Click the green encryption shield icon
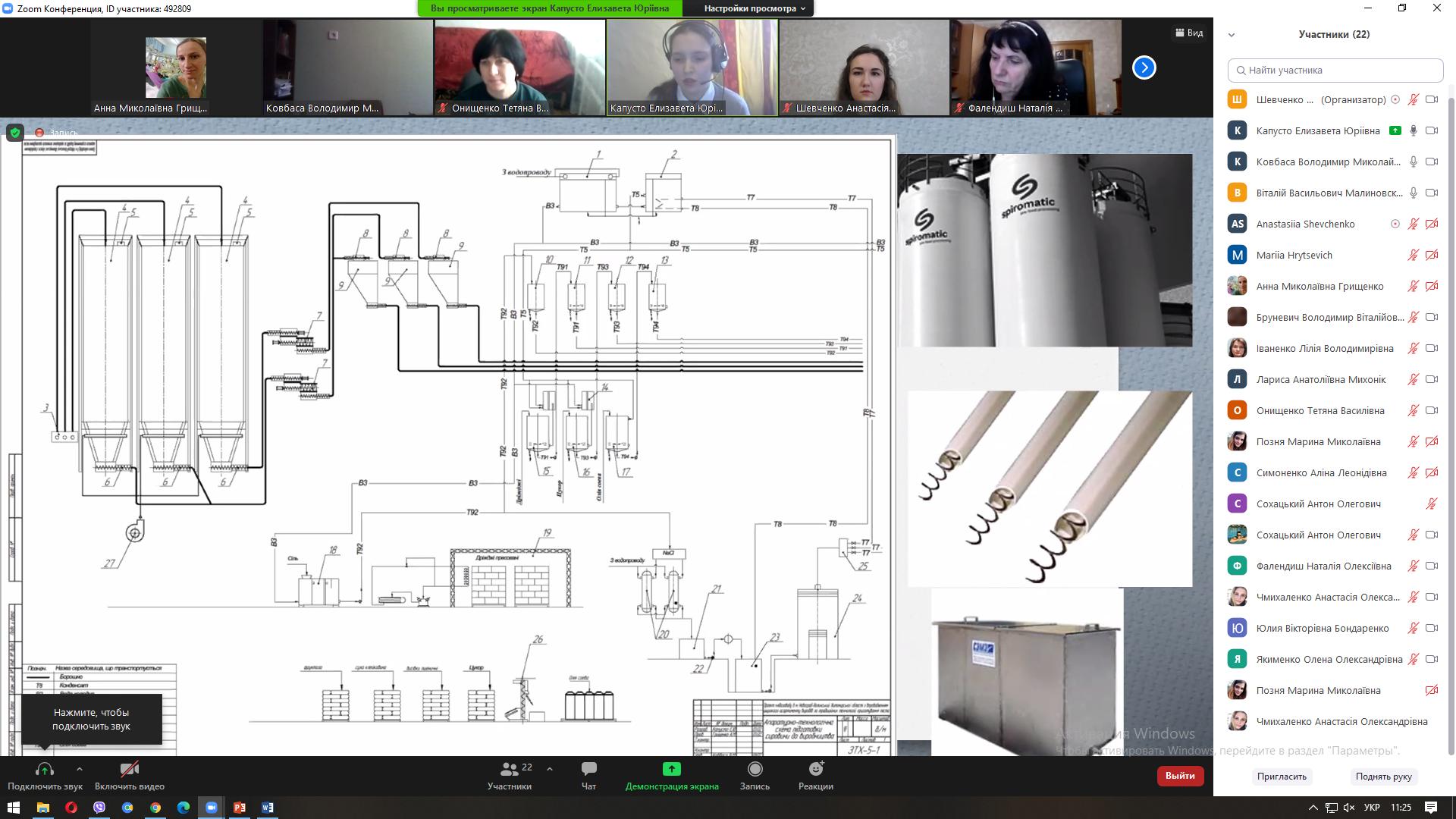 (14, 133)
